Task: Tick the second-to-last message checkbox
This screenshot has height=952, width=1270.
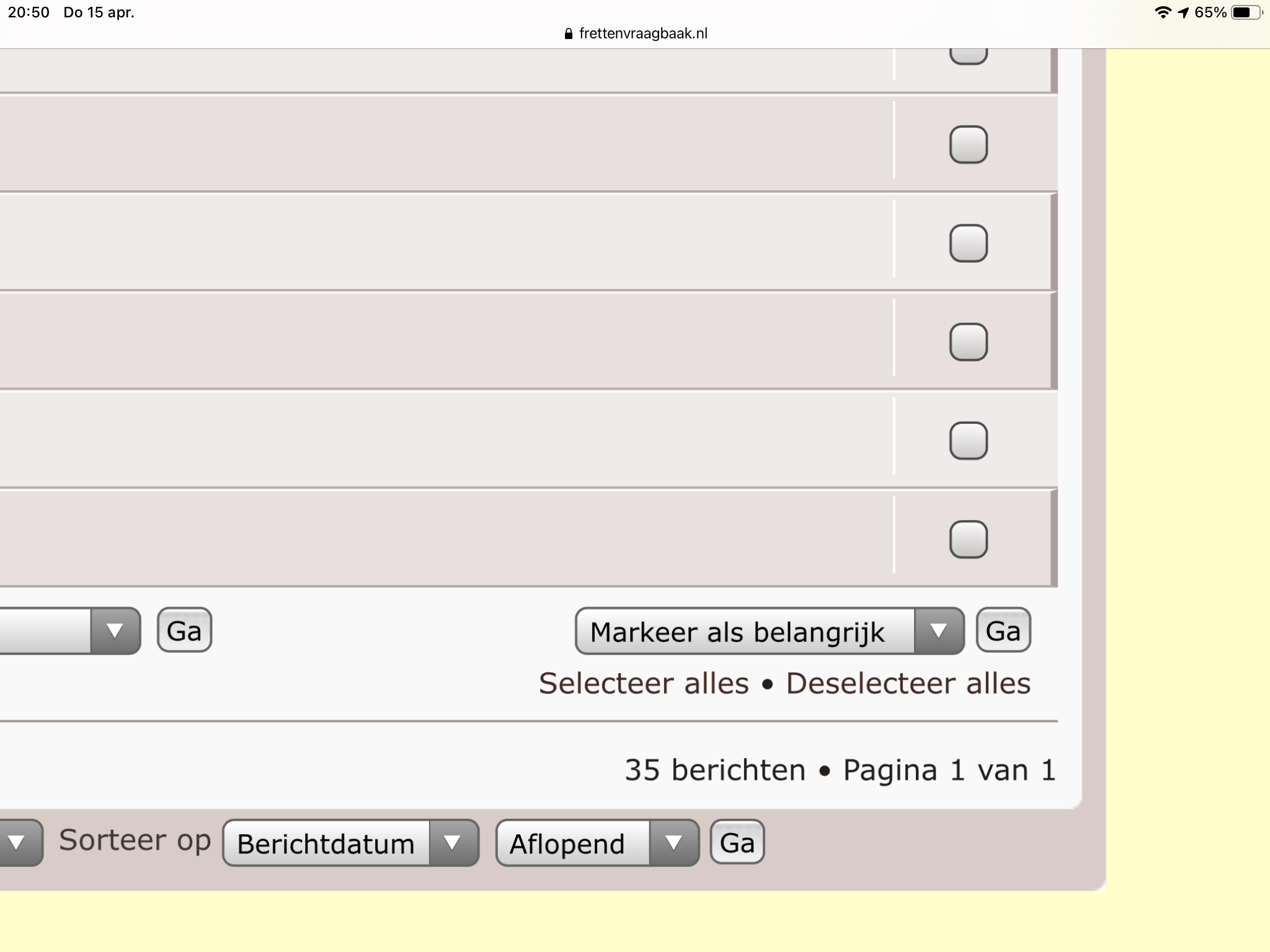Action: (969, 441)
